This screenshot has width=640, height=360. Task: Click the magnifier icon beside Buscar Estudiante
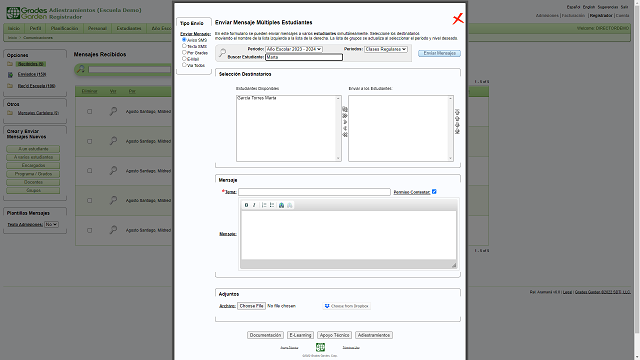(222, 53)
